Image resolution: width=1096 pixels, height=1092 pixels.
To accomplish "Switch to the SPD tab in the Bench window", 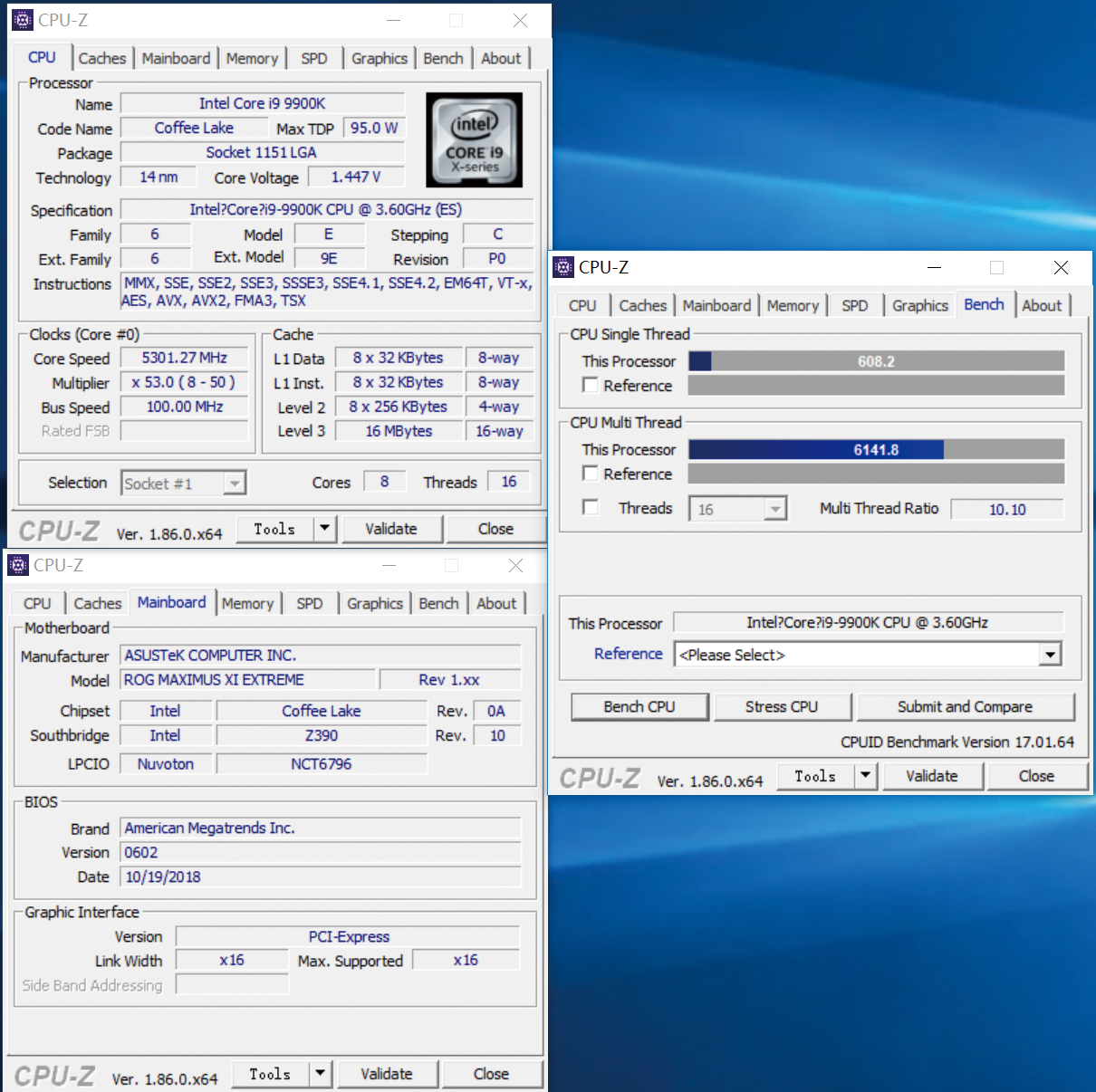I will click(853, 305).
